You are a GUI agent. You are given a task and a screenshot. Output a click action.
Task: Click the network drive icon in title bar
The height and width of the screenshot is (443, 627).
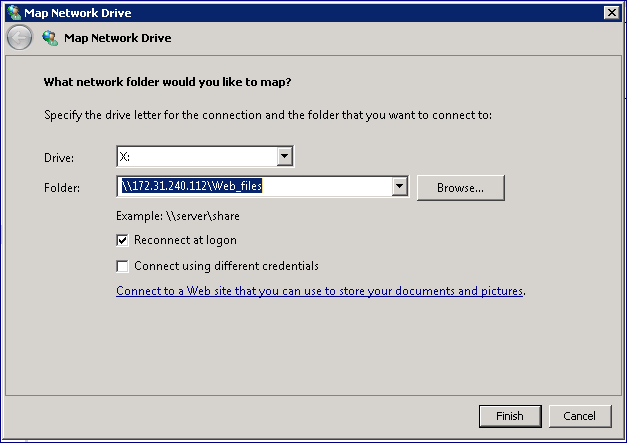coord(14,13)
